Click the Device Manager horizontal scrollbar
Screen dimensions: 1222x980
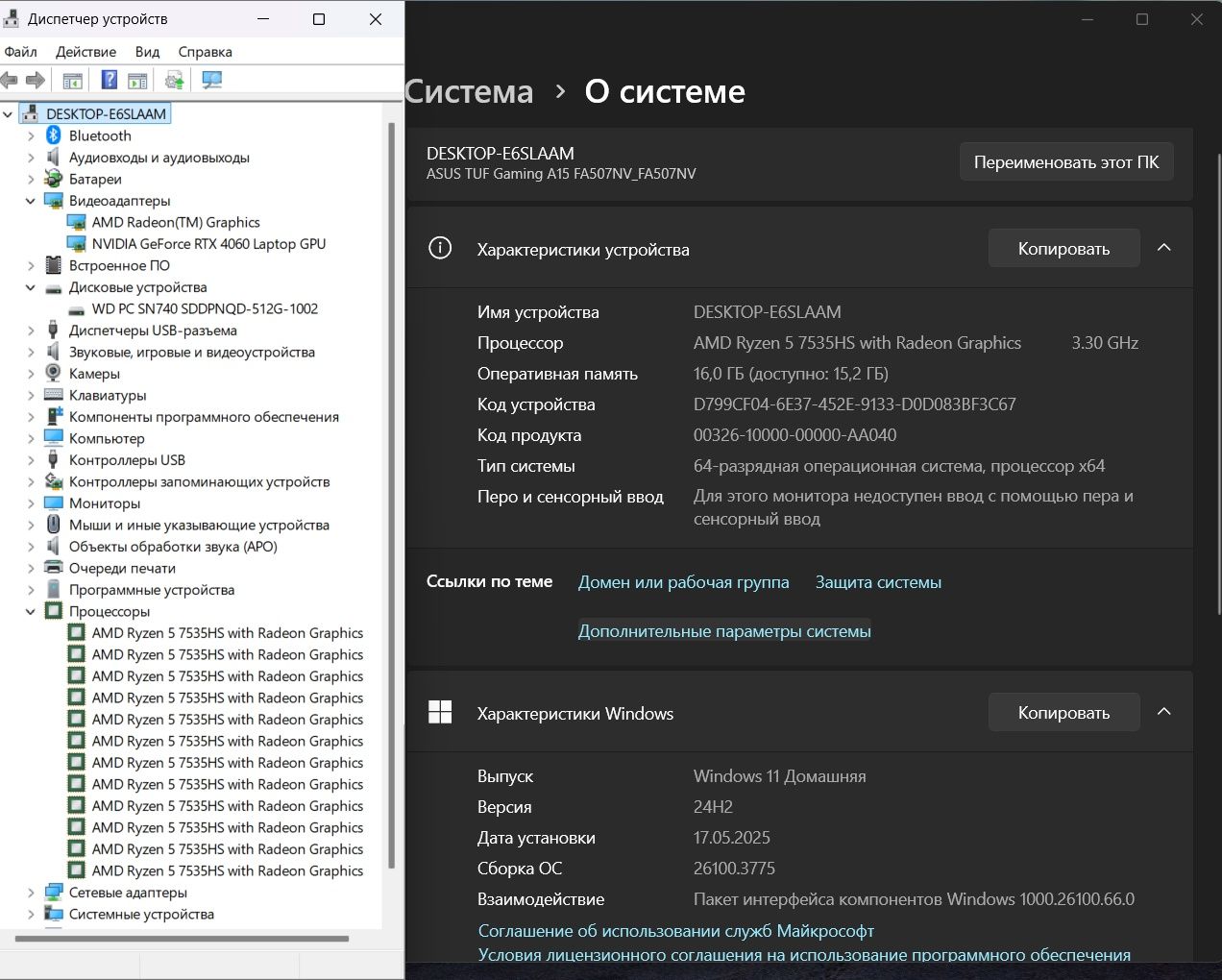pos(183,939)
